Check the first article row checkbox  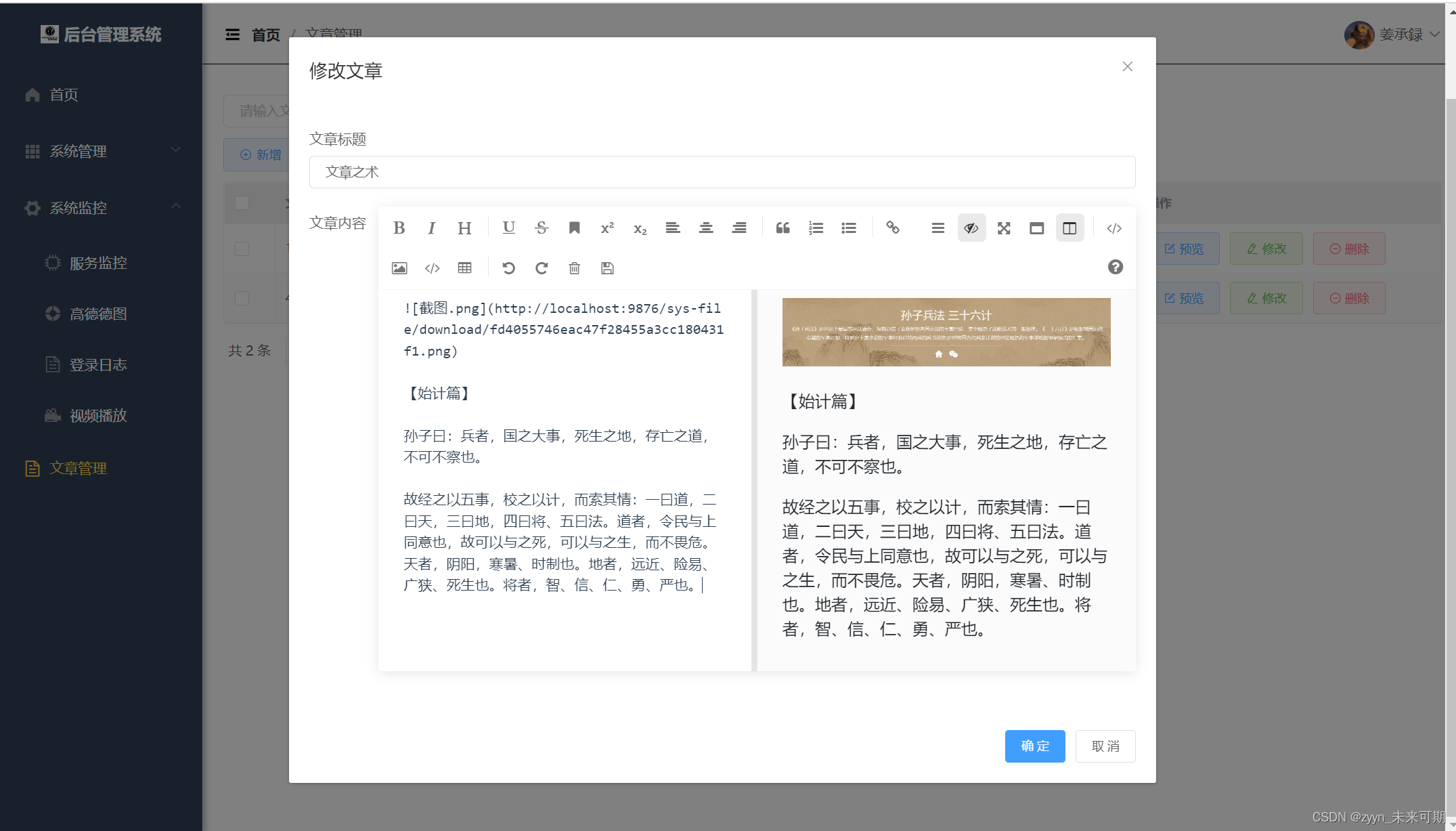242,249
